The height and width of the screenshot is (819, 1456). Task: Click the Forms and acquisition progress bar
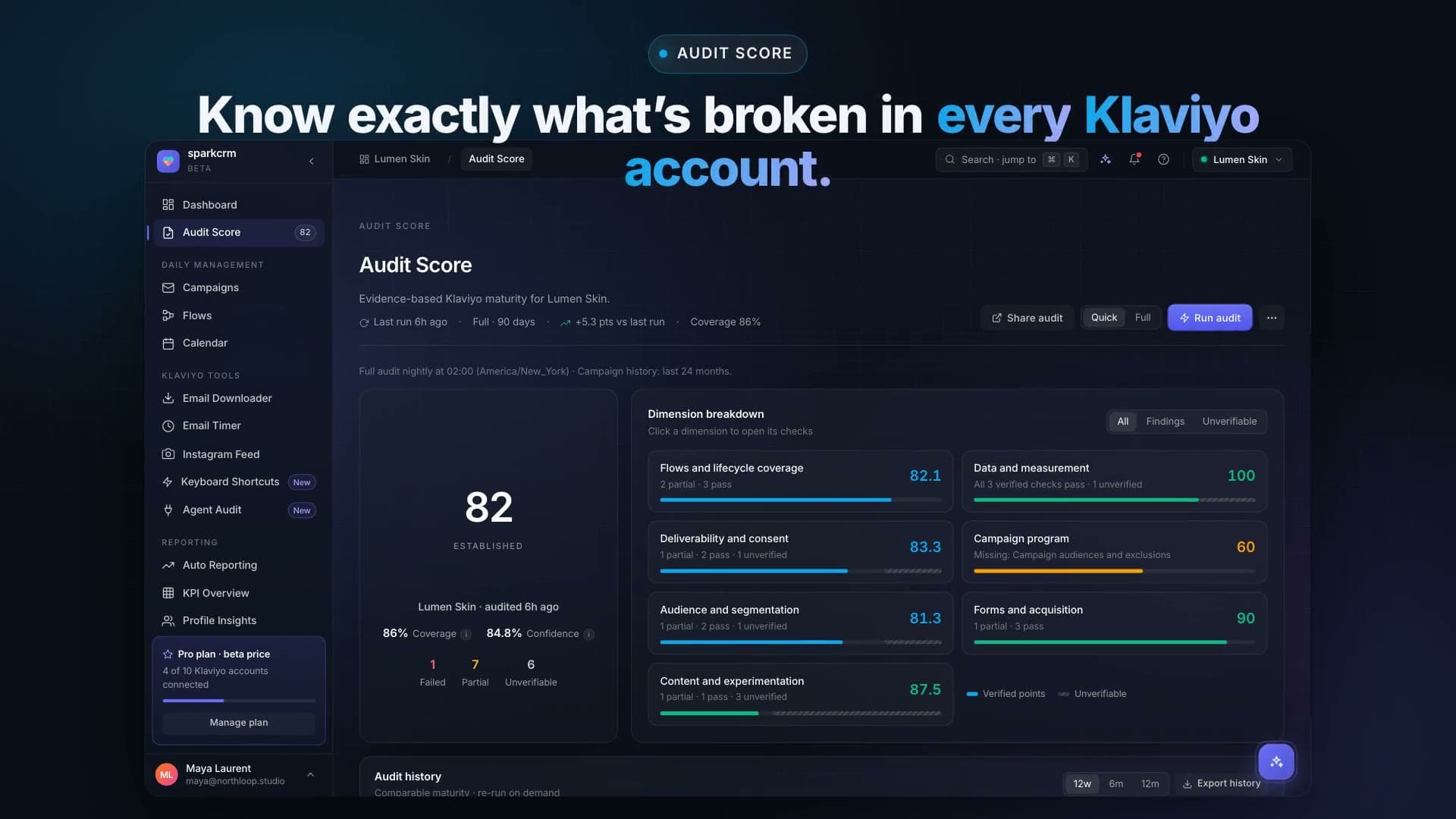(1114, 642)
